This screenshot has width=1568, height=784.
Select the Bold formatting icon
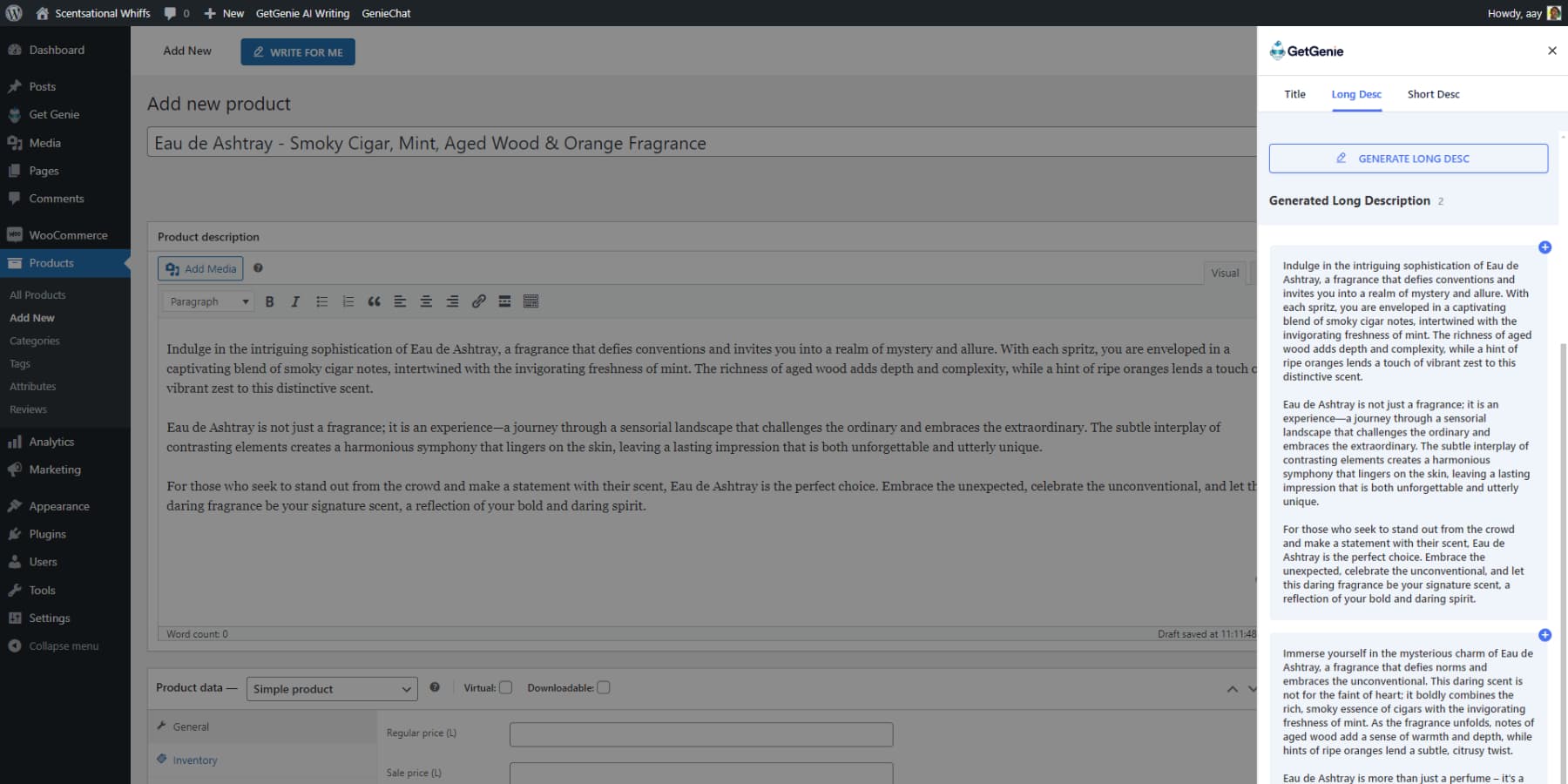coord(269,301)
